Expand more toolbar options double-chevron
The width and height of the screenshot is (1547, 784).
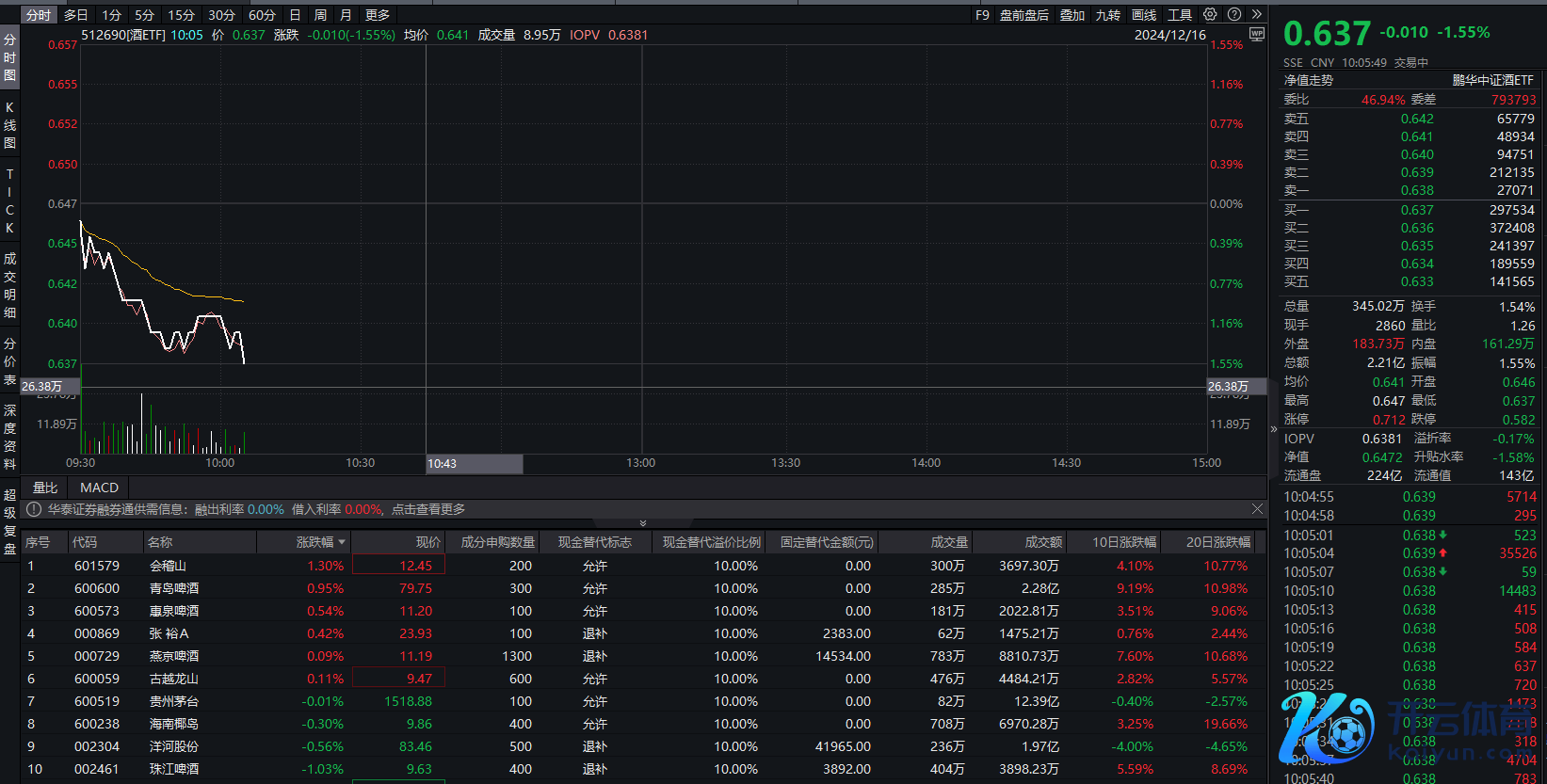pos(1256,14)
